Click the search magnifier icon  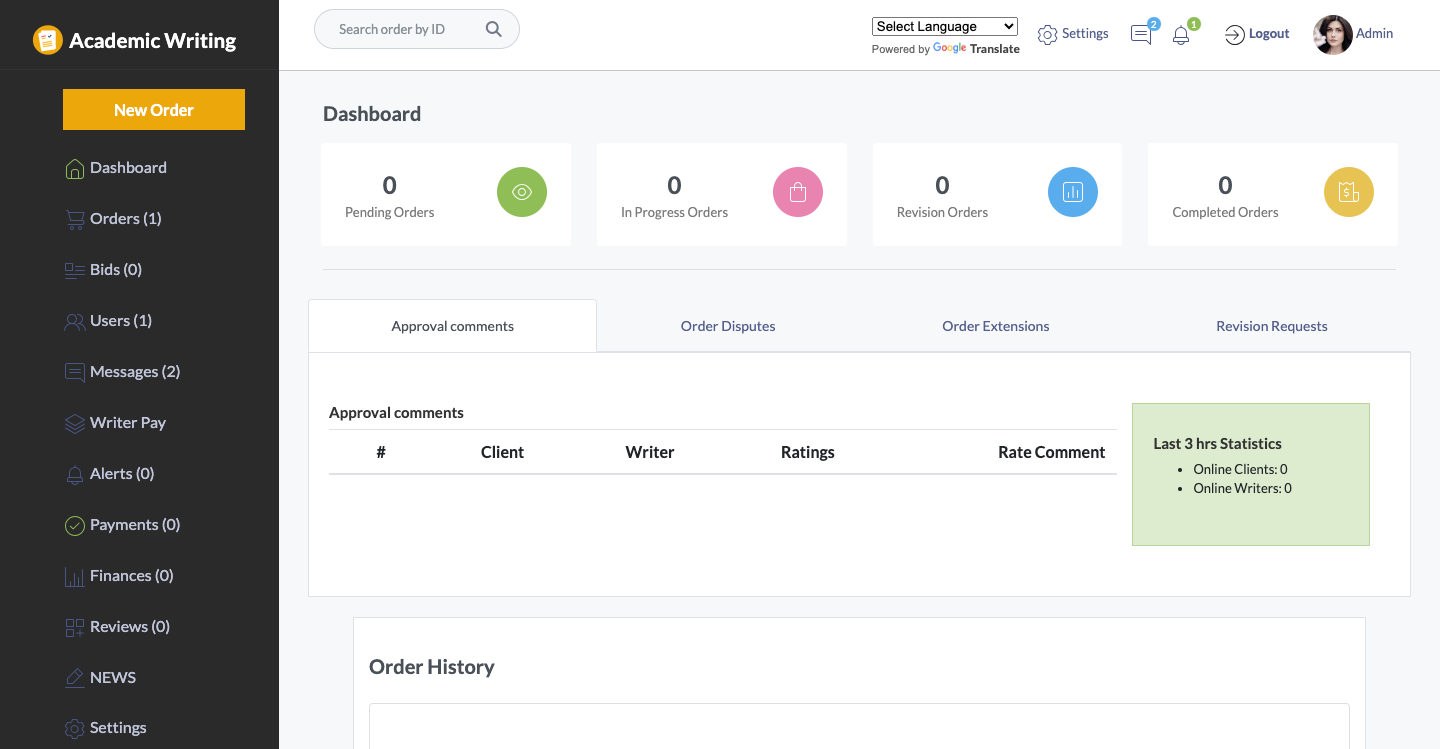tap(493, 29)
